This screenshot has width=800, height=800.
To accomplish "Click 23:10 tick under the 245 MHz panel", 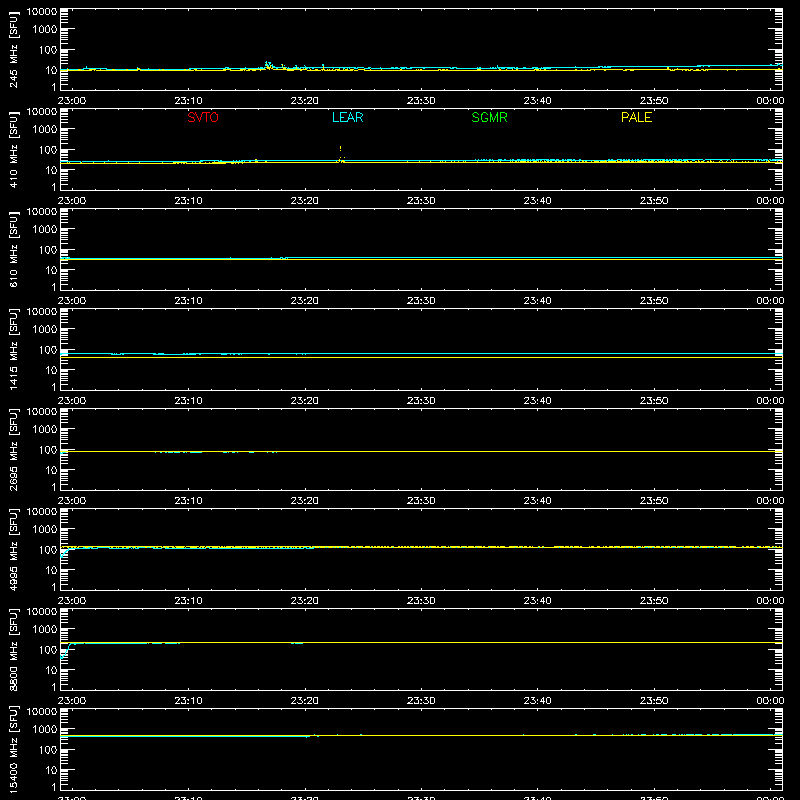I will (188, 101).
